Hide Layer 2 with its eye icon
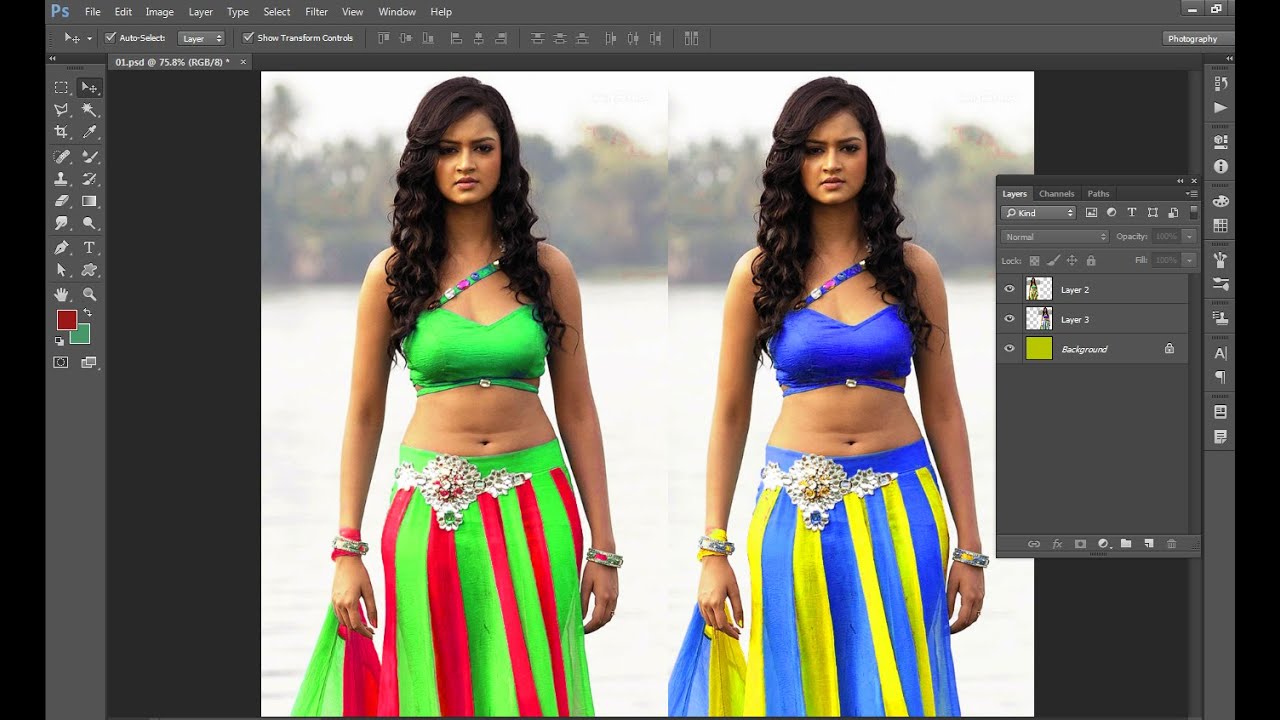 point(1009,289)
